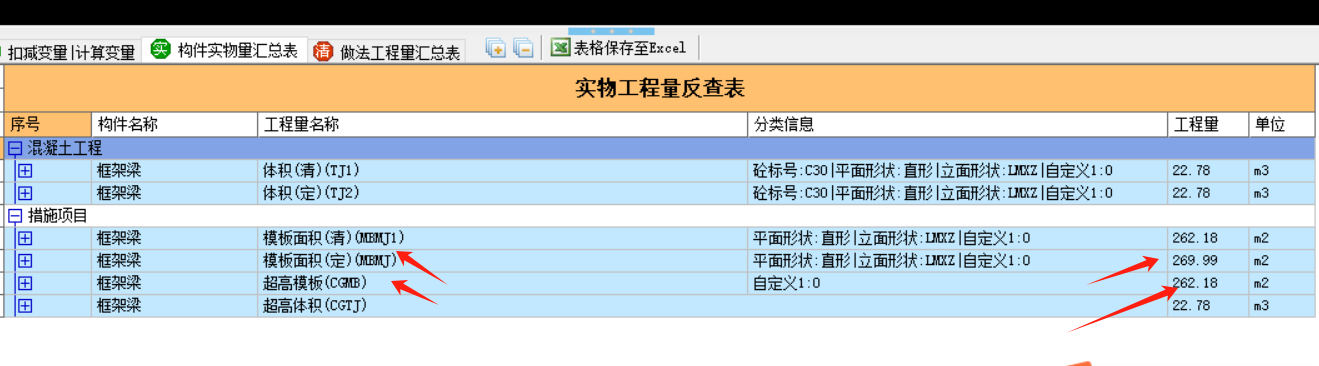The height and width of the screenshot is (366, 1319).
Task: Expand the 体积(清)(TJ1) row
Action: pyautogui.click(x=25, y=170)
